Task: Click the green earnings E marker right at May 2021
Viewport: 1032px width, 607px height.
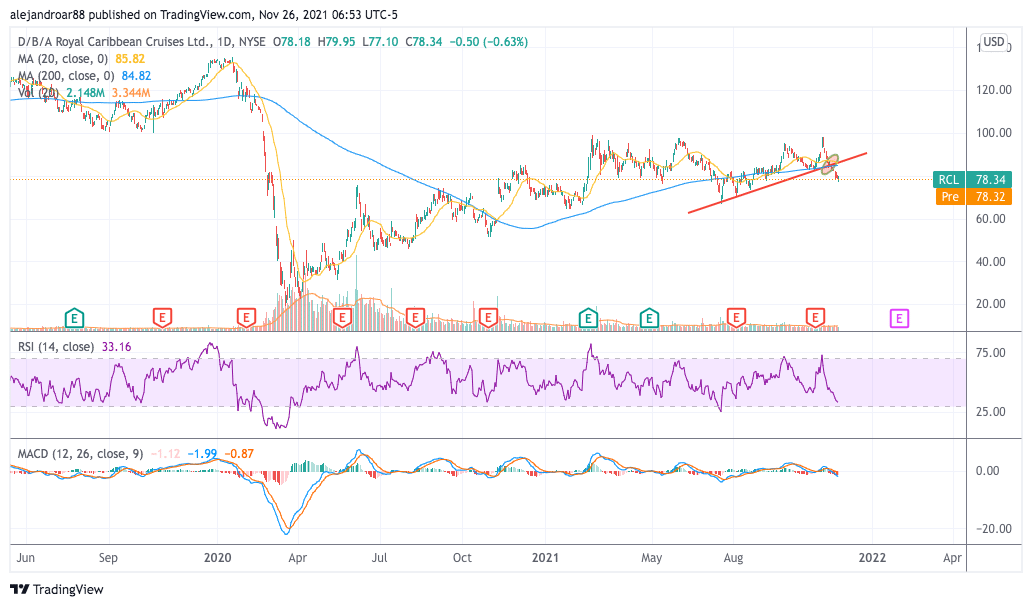Action: tap(650, 319)
